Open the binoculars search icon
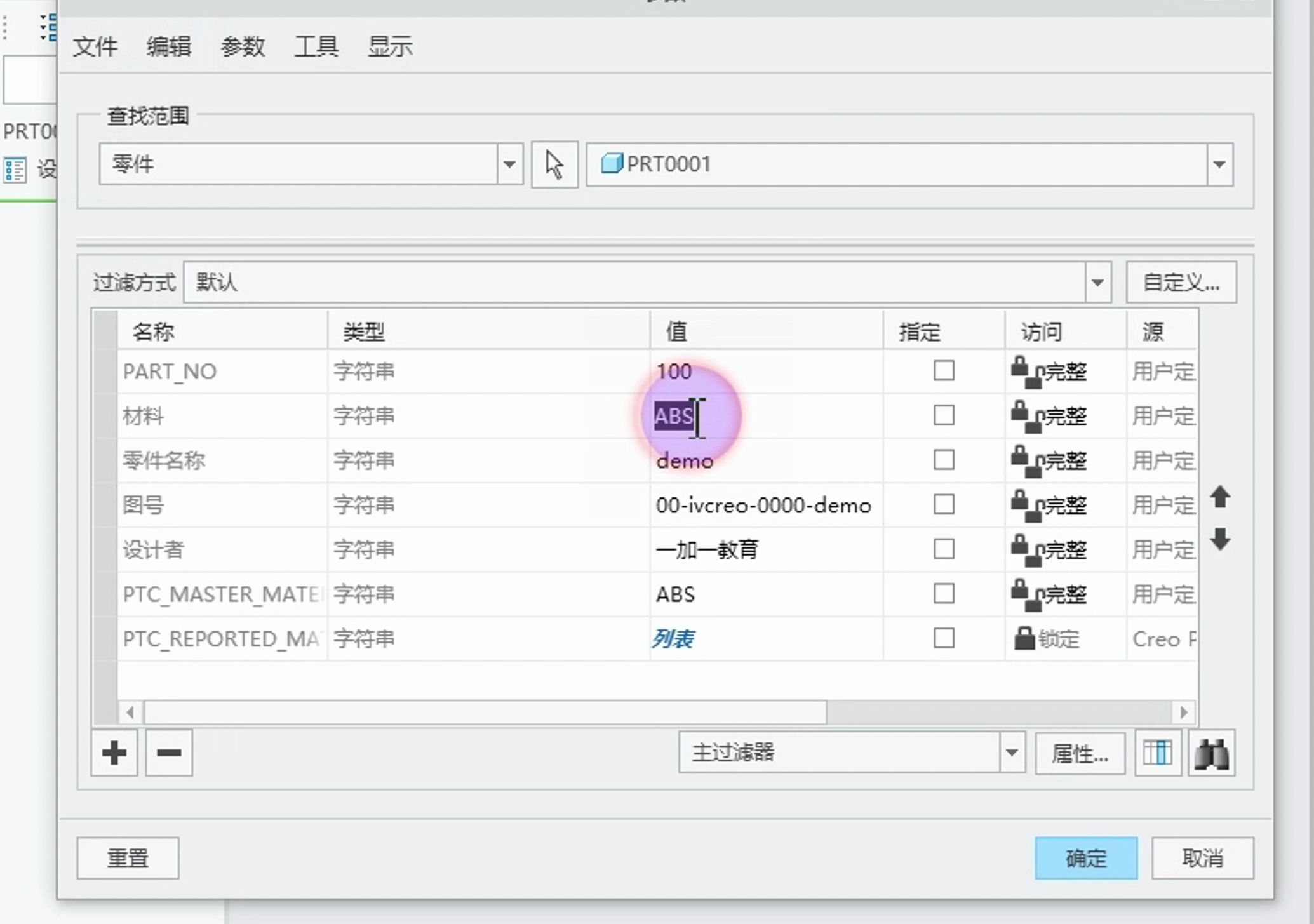The width and height of the screenshot is (1314, 924). coord(1212,753)
